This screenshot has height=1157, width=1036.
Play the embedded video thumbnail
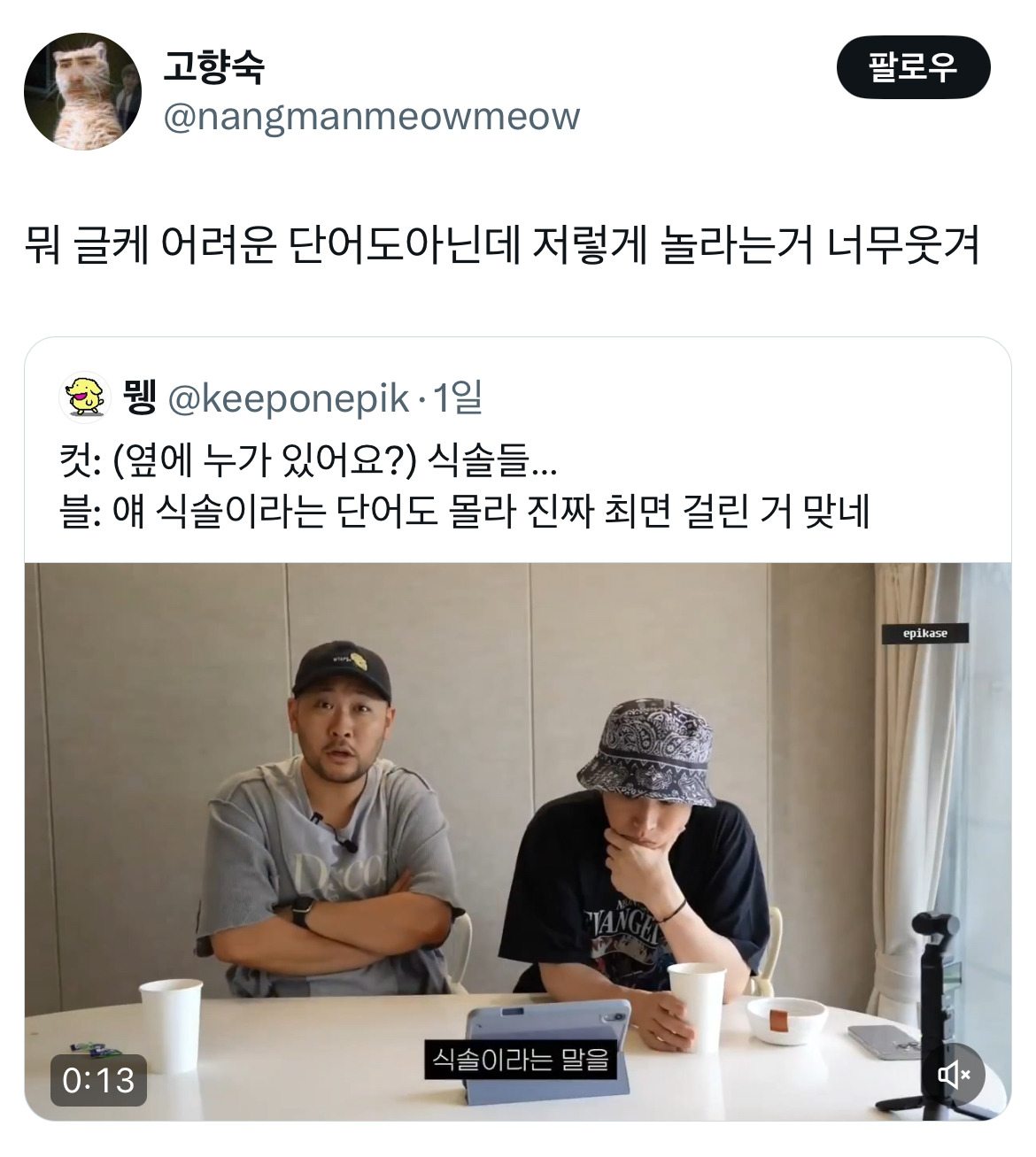518,841
